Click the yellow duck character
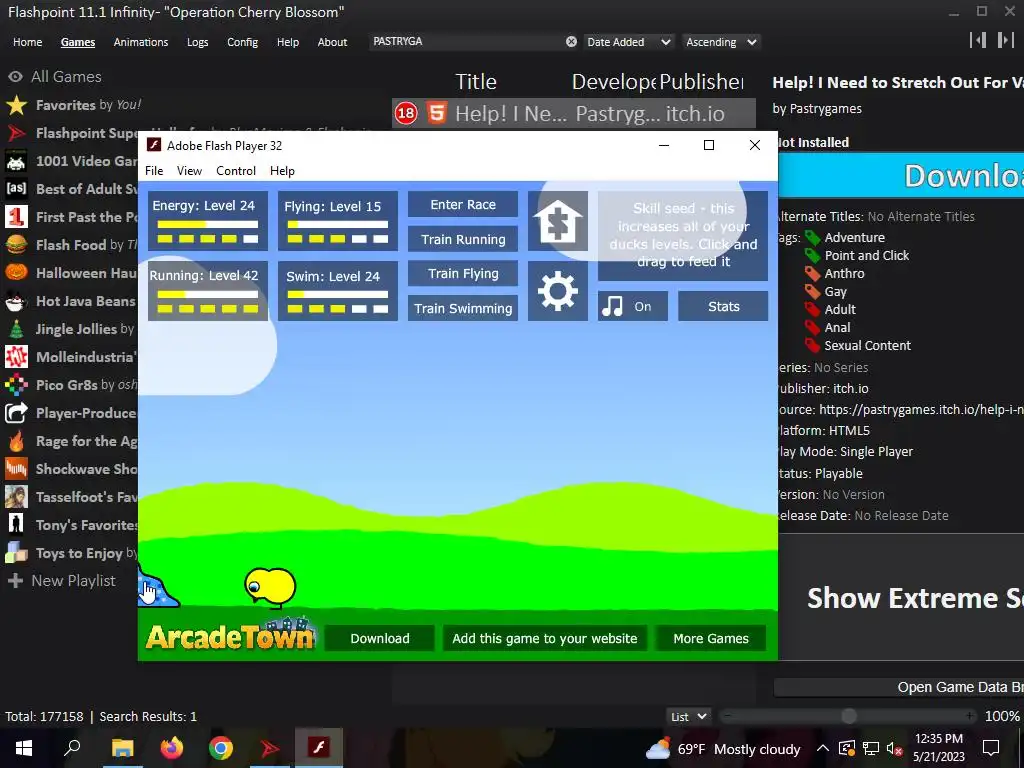Image resolution: width=1024 pixels, height=768 pixels. click(270, 586)
